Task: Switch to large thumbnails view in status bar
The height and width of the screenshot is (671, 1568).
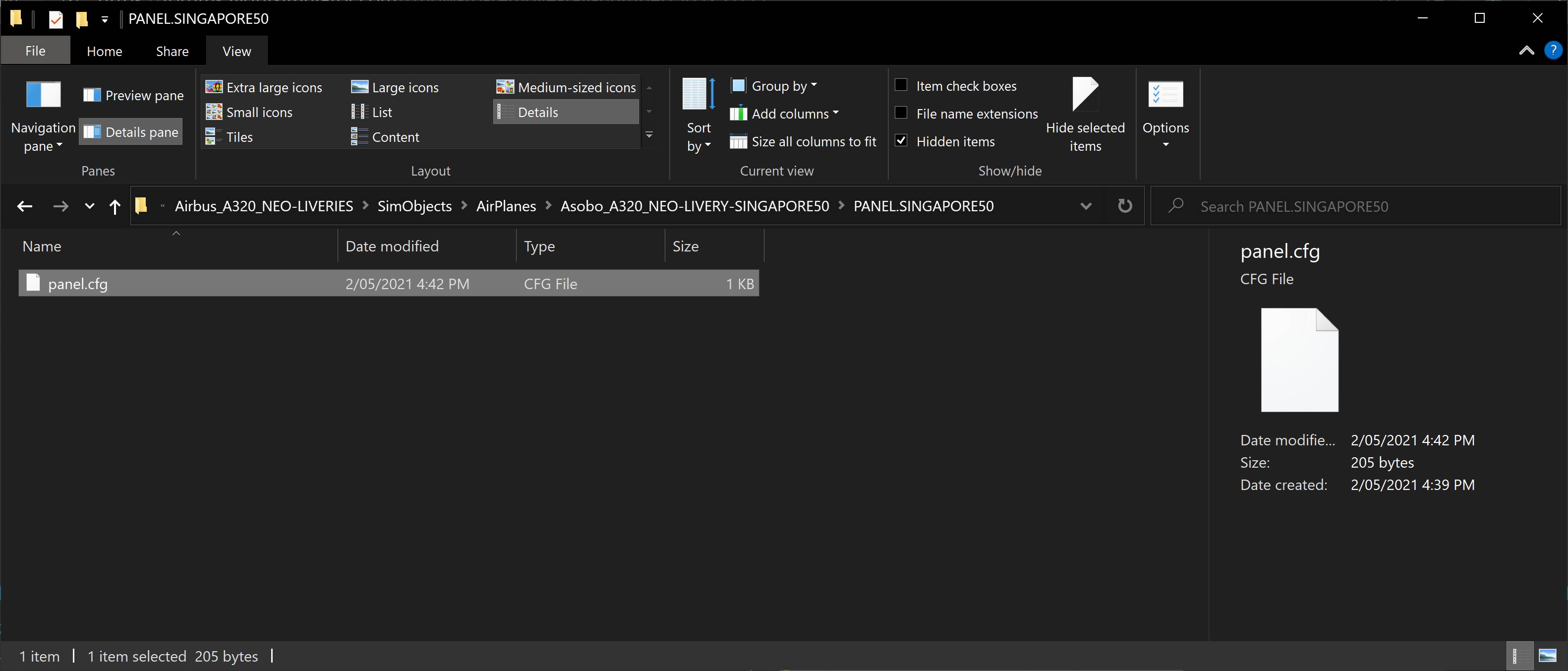Action: tap(1547, 656)
